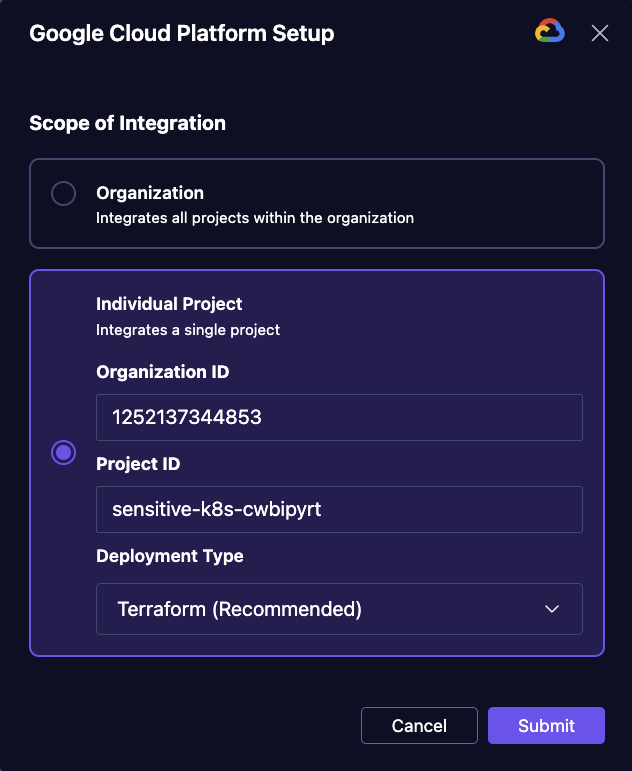The height and width of the screenshot is (771, 632).
Task: Cancel the GCP setup
Action: [x=419, y=725]
